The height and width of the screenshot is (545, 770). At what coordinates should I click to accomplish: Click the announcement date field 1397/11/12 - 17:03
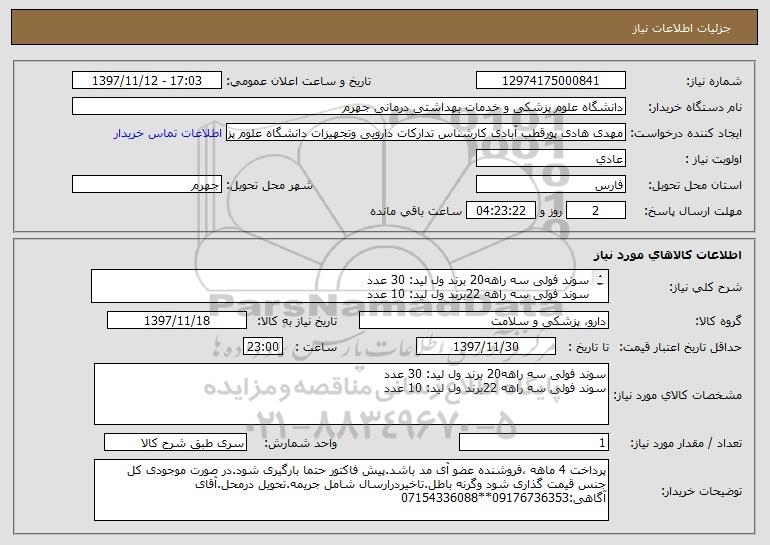click(147, 80)
